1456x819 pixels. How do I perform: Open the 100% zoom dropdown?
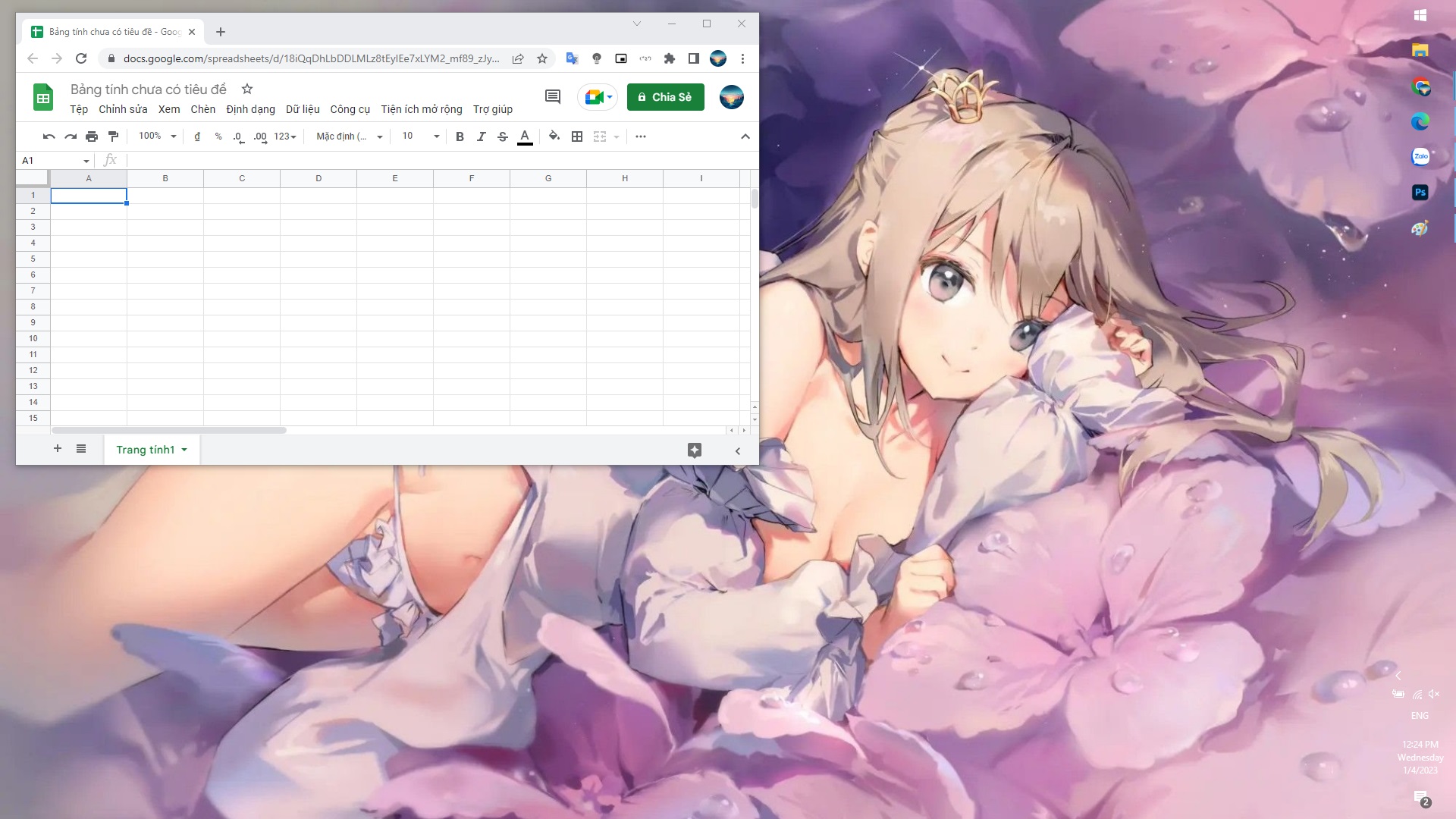tap(158, 136)
